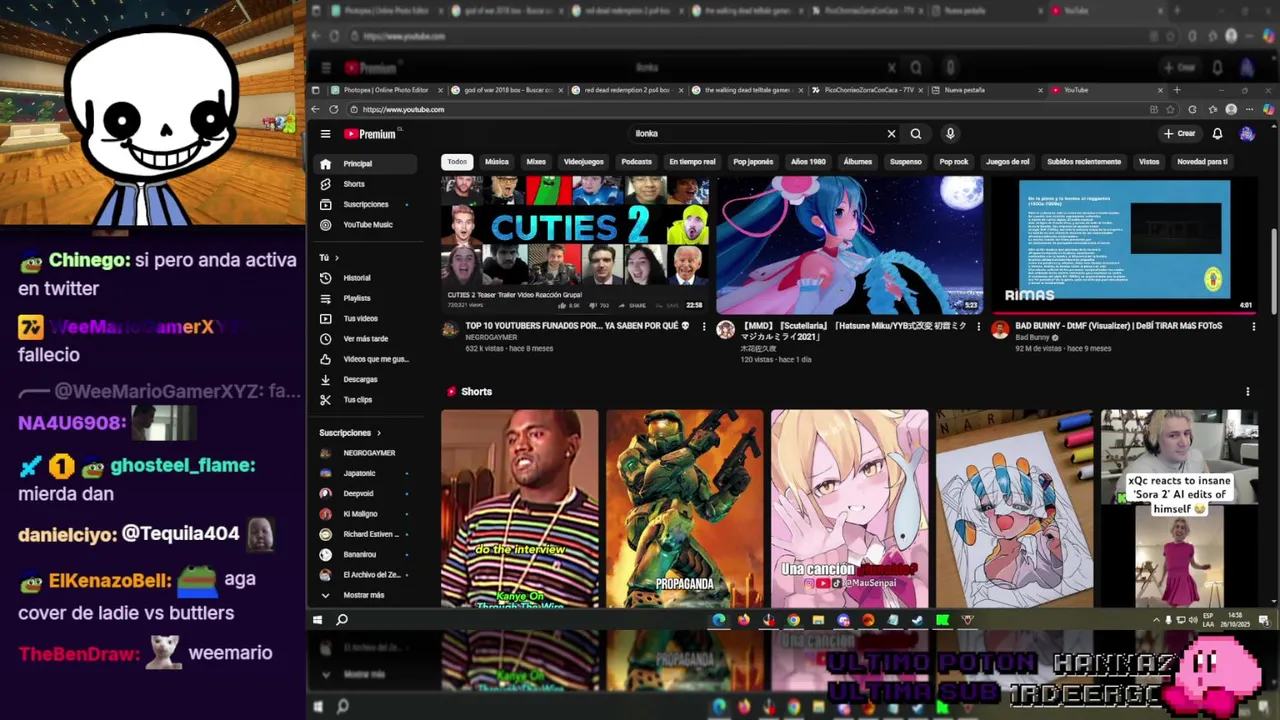Open NEGROGAYMER subscription channel
Viewport: 1280px width, 720px height.
pos(363,453)
